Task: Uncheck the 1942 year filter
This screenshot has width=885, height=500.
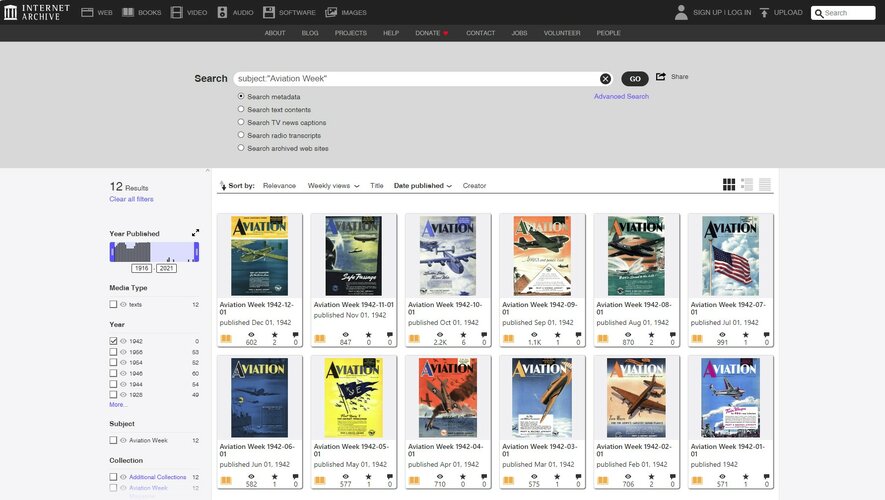Action: (113, 341)
